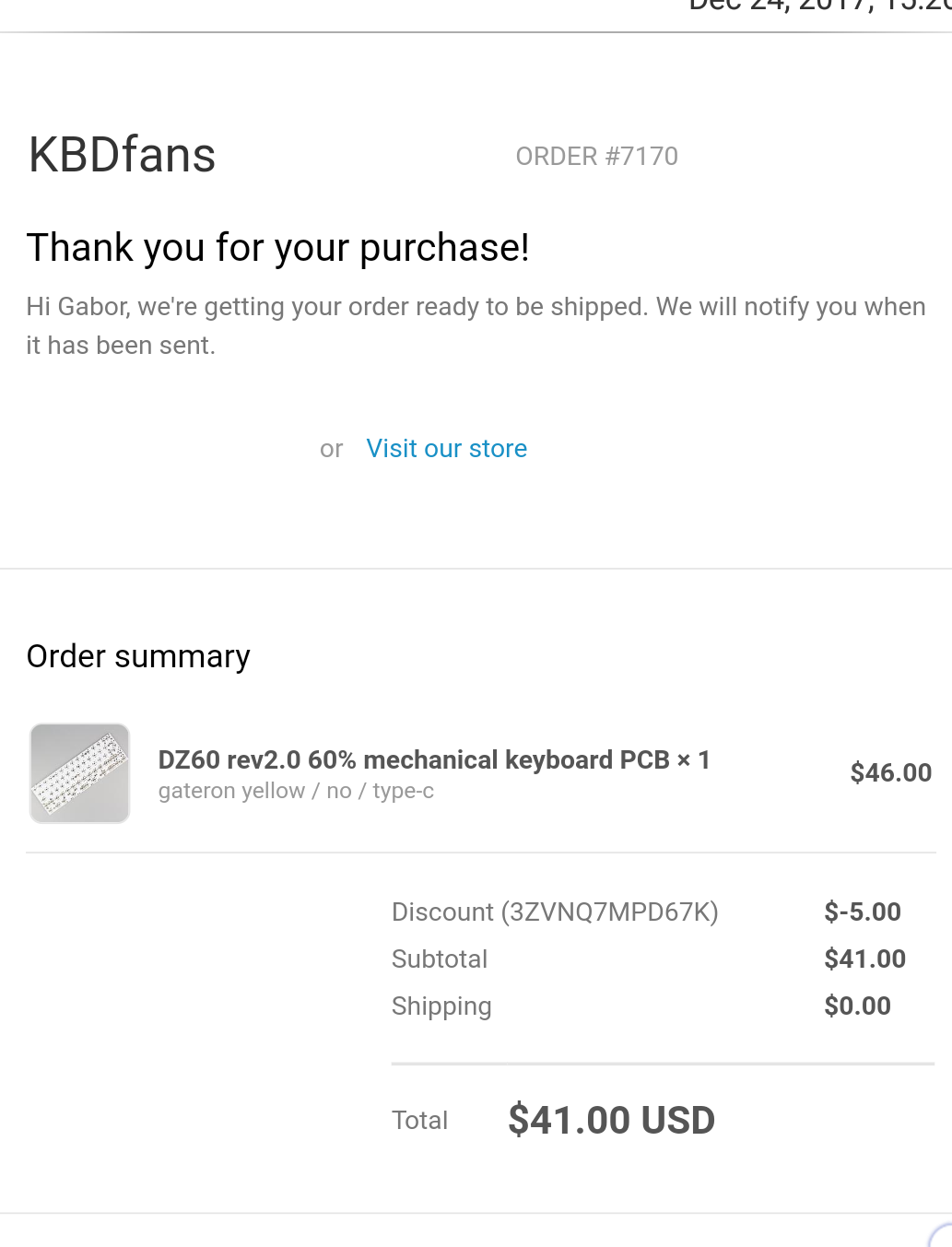Click the $41.00 USD total amount

point(612,1121)
